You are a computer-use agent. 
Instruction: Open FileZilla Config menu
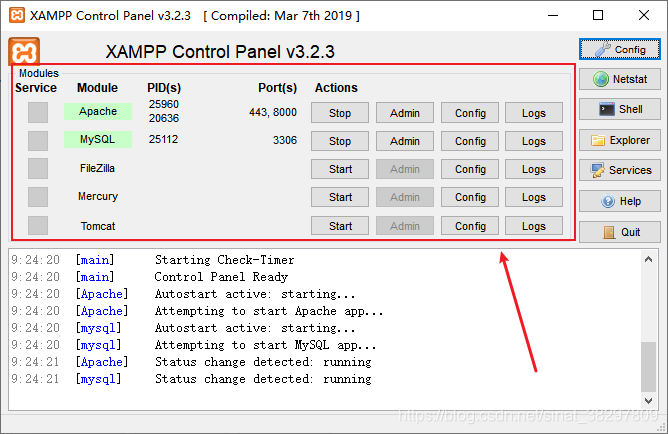tap(470, 169)
